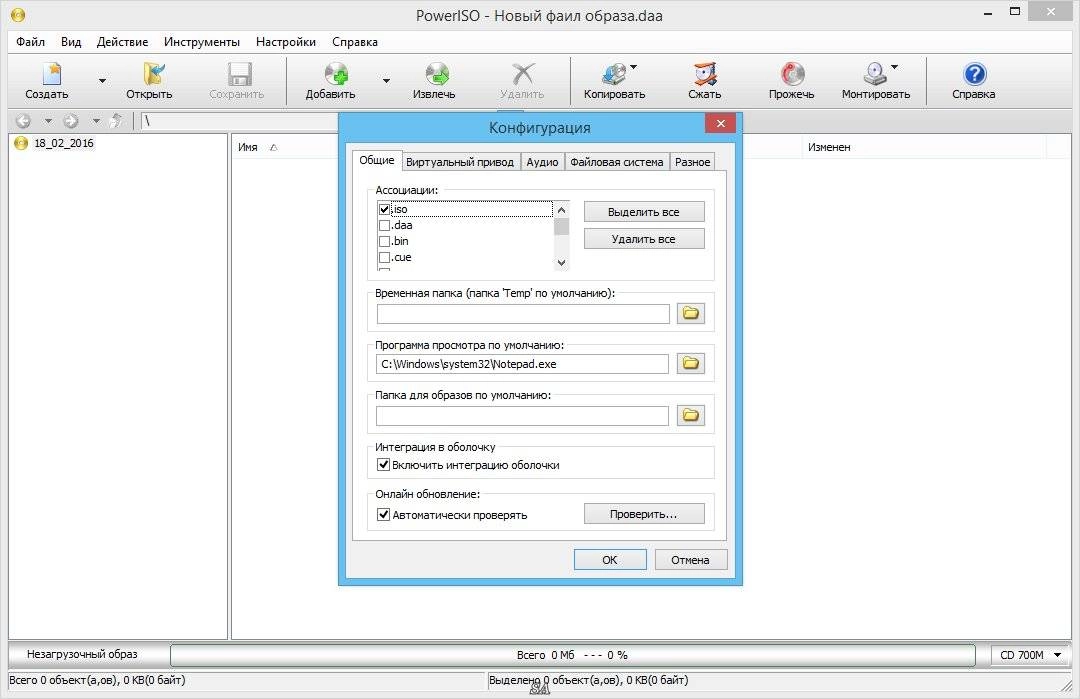Click the Удалить (Delete) toolbar icon
Screen dimensions: 1080x699
click(x=523, y=74)
